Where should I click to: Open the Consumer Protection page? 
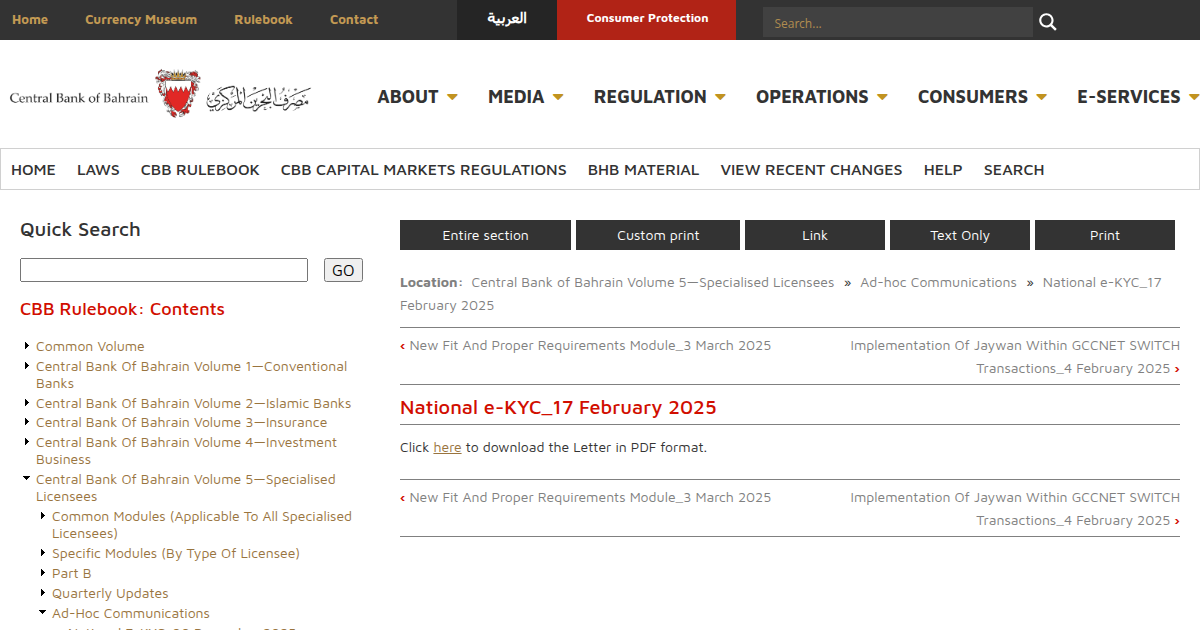[x=646, y=20]
